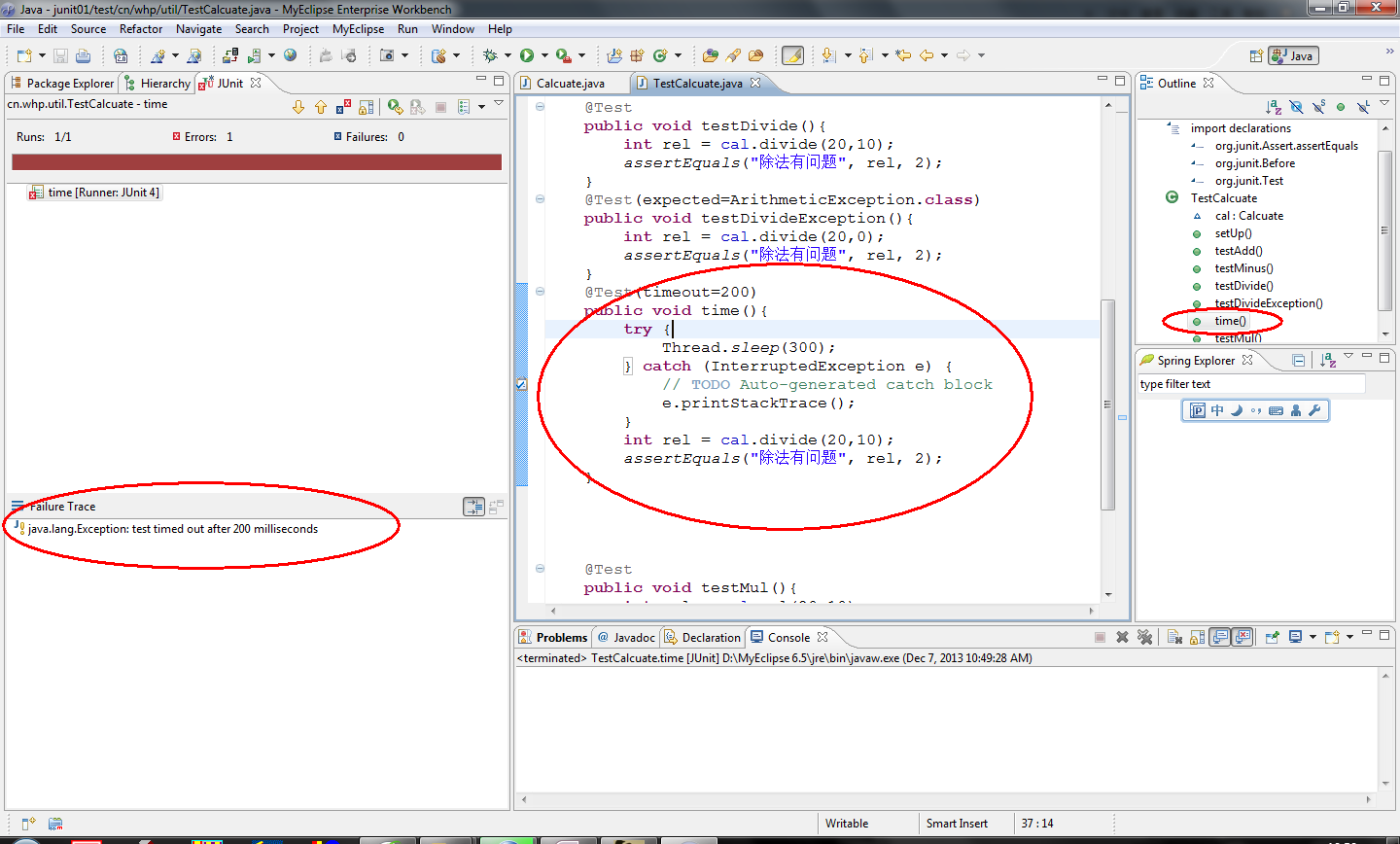Click Remove Launch X icon in Console
This screenshot has width=1400, height=844.
click(1122, 637)
